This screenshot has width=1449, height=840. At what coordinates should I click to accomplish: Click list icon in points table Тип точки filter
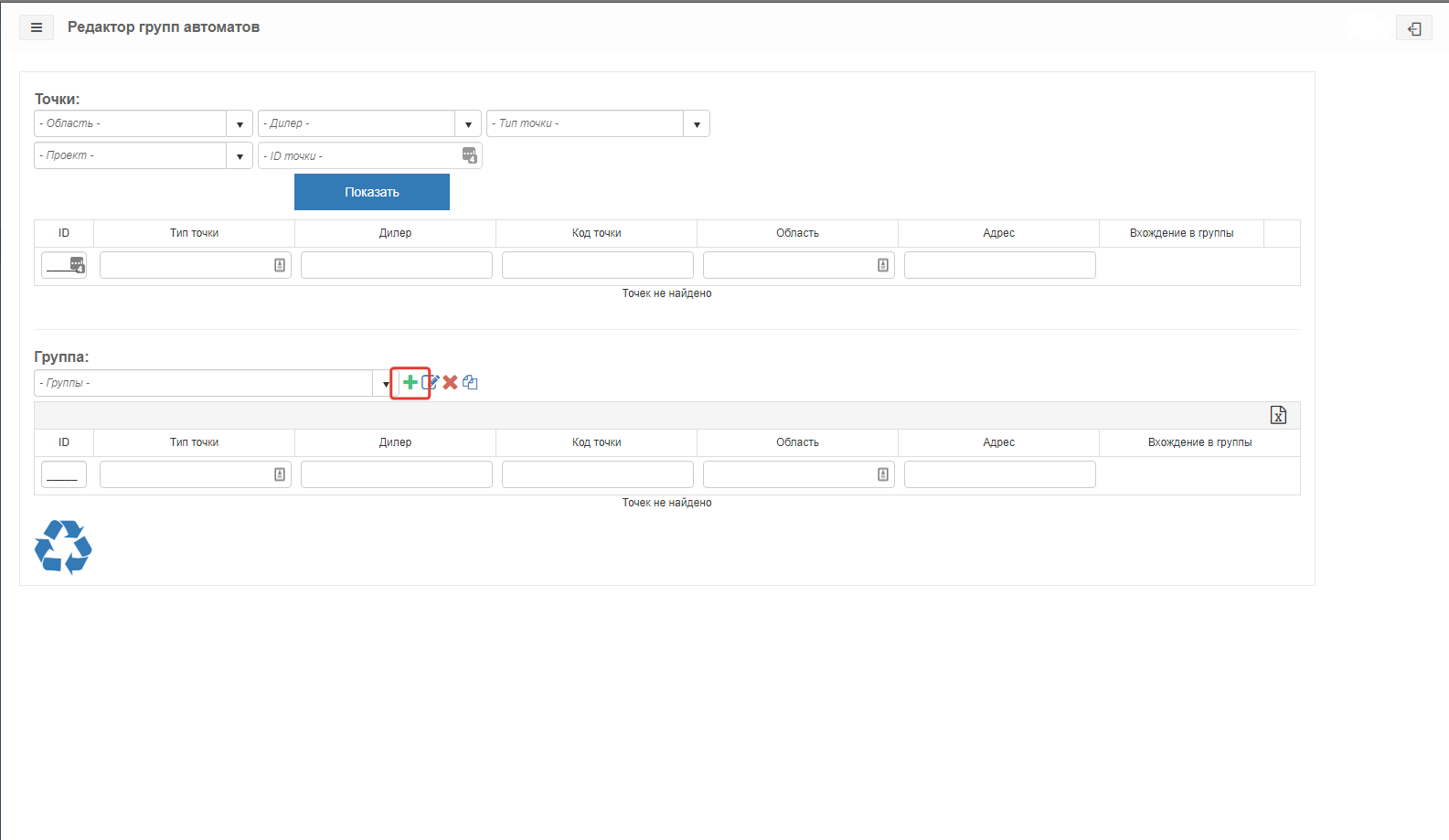tap(280, 265)
